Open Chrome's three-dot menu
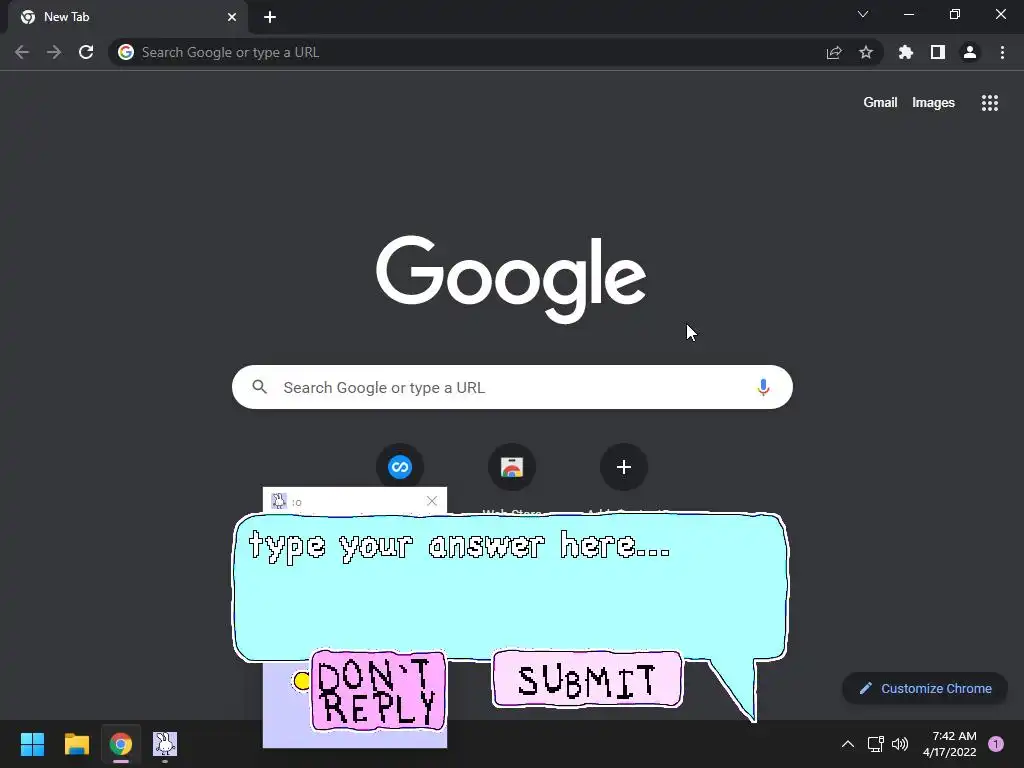This screenshot has width=1024, height=768. point(1002,52)
